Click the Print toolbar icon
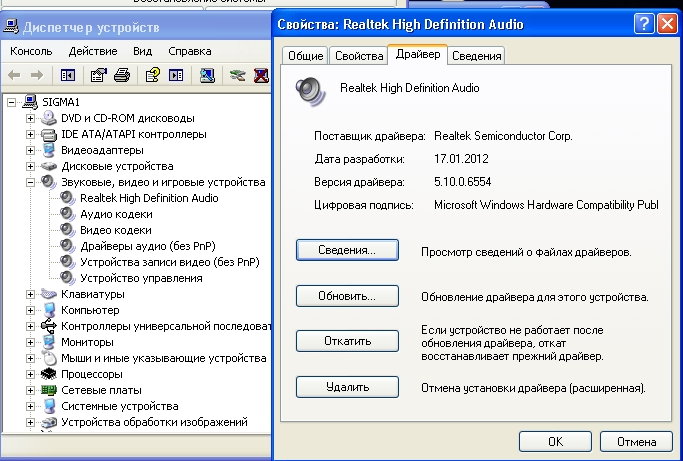The height and width of the screenshot is (461, 683). pyautogui.click(x=122, y=75)
